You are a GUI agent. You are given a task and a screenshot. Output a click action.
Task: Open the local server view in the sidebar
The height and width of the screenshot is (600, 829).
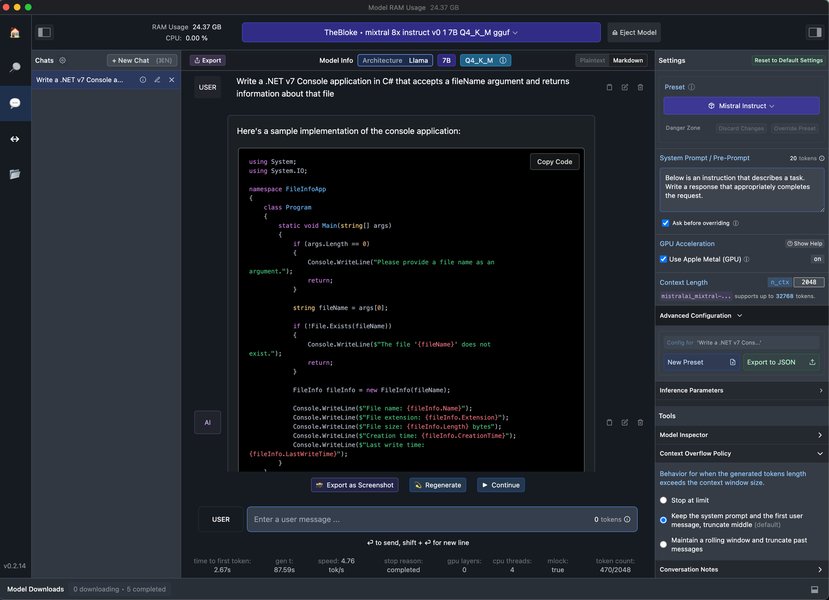13,139
